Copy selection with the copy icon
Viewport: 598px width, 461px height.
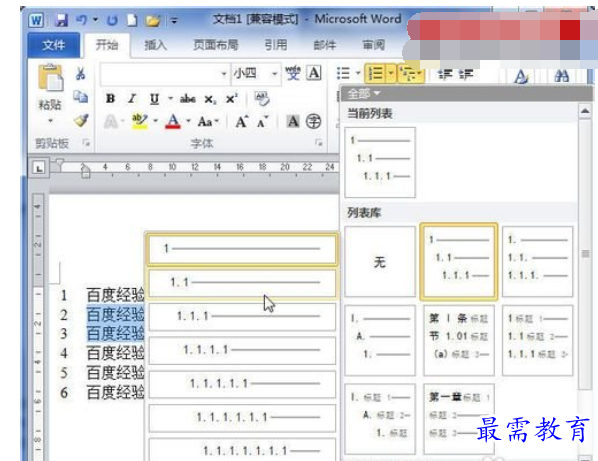[80, 97]
